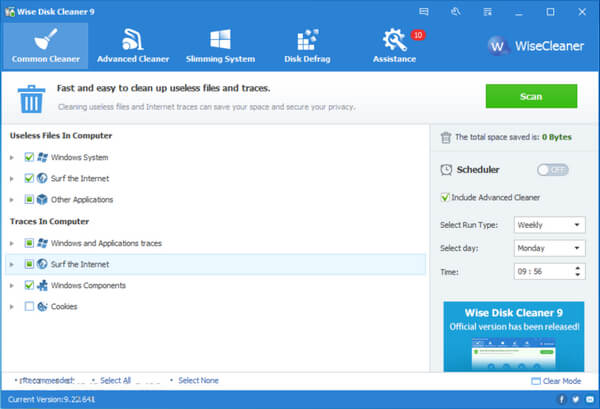Click the Select None link
The height and width of the screenshot is (409, 600).
(x=198, y=381)
